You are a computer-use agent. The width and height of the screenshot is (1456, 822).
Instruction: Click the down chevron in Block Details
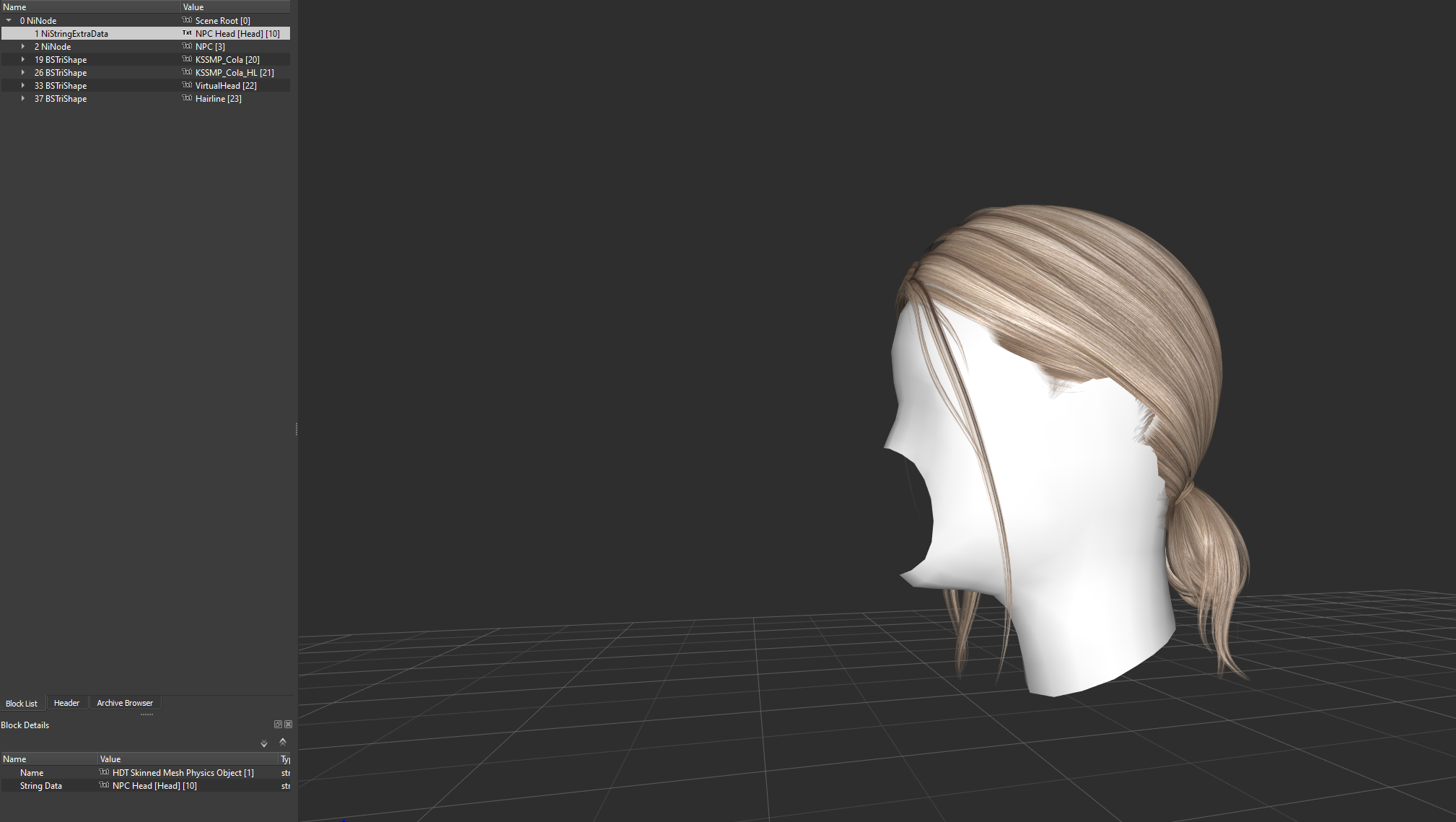[x=264, y=744]
